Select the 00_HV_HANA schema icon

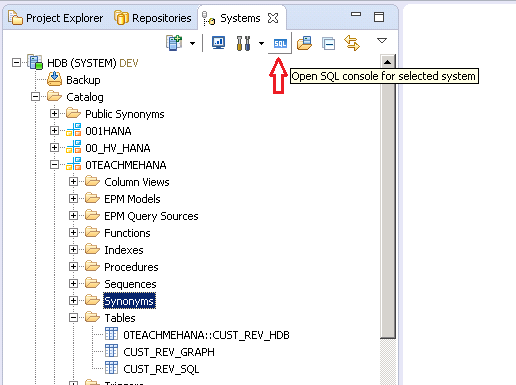[x=74, y=147]
